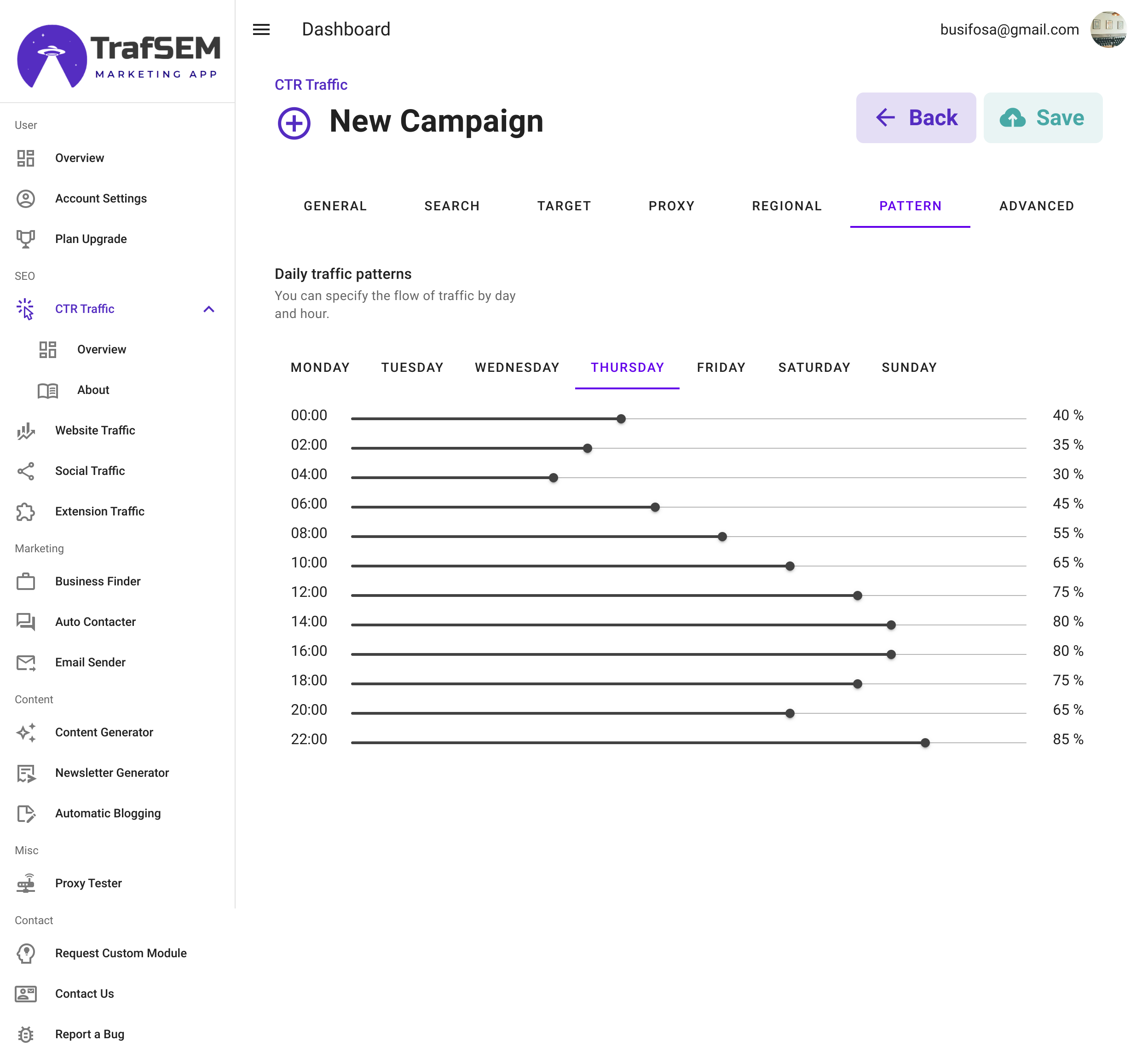Open Business Finder briefcase icon
The width and height of the screenshot is (1142, 1064).
click(26, 581)
